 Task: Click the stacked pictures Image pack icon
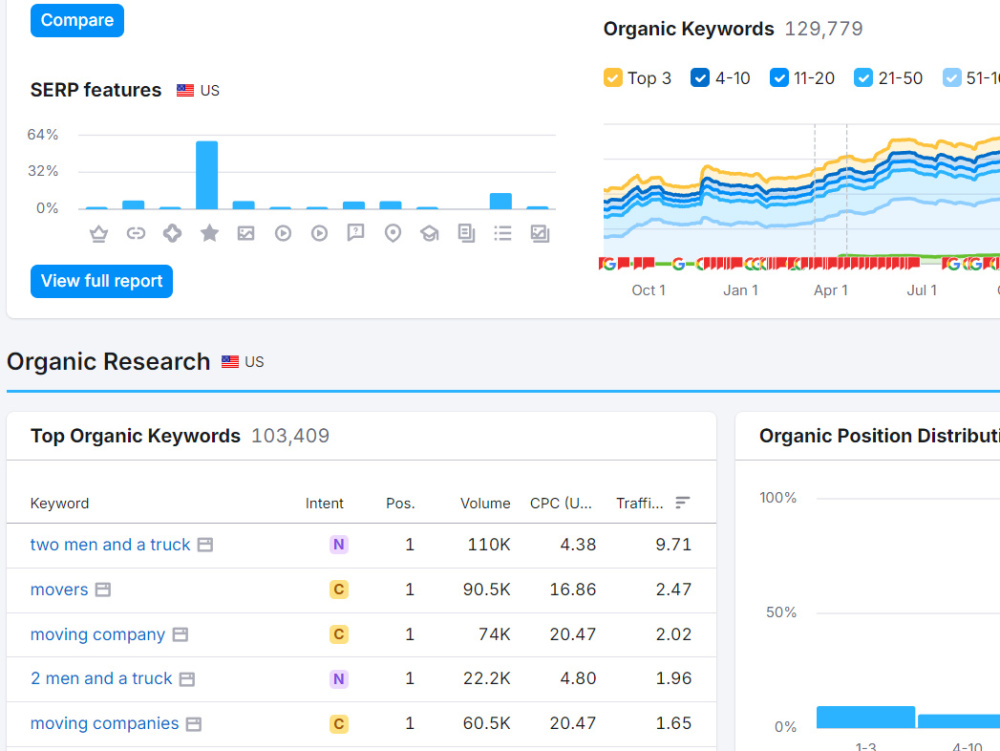pos(540,233)
